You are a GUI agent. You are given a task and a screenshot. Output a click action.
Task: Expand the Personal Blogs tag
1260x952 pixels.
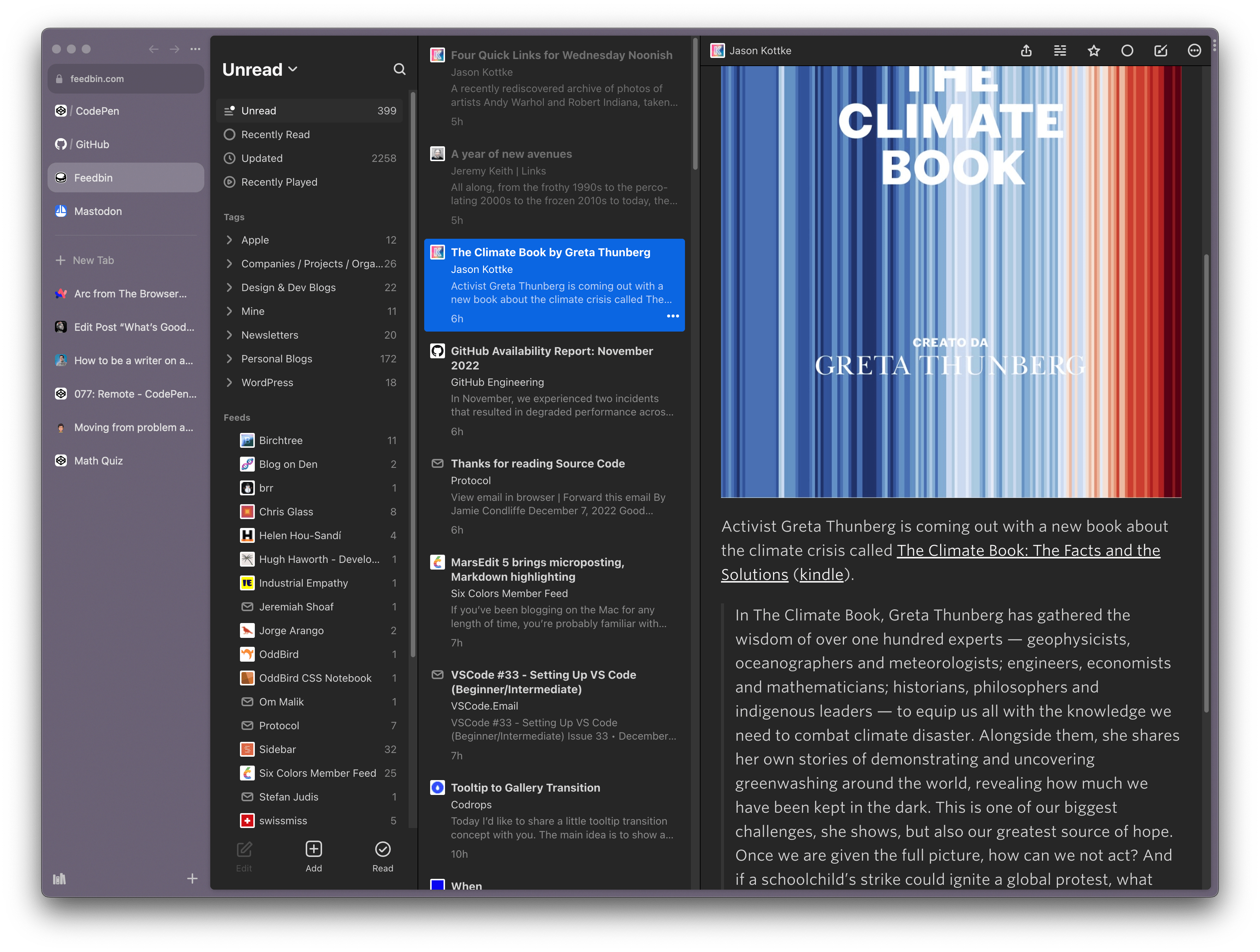pyautogui.click(x=230, y=359)
